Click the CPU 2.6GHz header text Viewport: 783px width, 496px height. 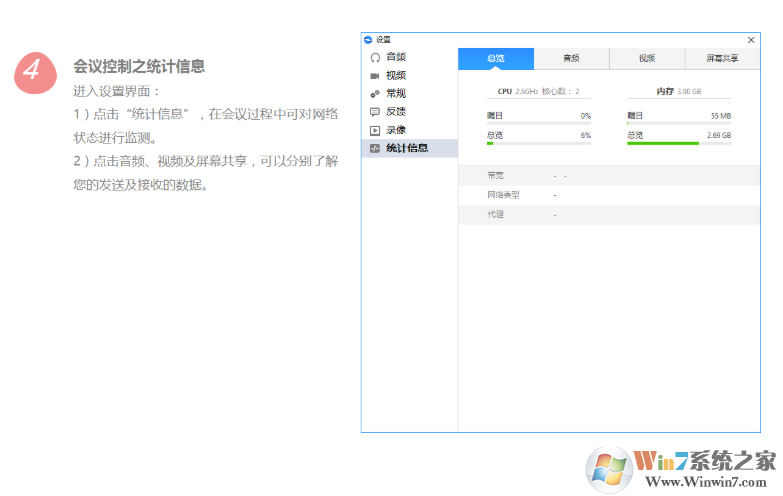tap(538, 91)
